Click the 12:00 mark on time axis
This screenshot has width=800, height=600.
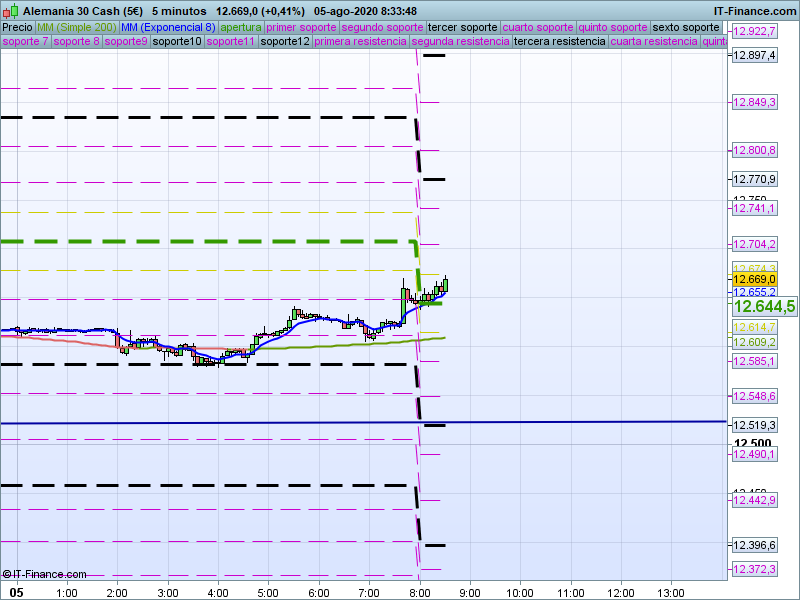621,592
